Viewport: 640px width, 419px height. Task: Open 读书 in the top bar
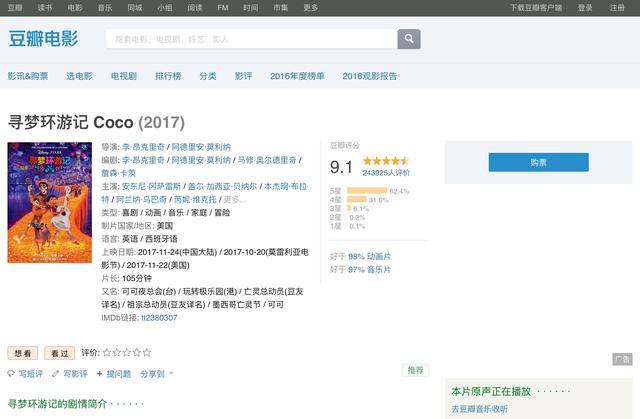[45, 7]
